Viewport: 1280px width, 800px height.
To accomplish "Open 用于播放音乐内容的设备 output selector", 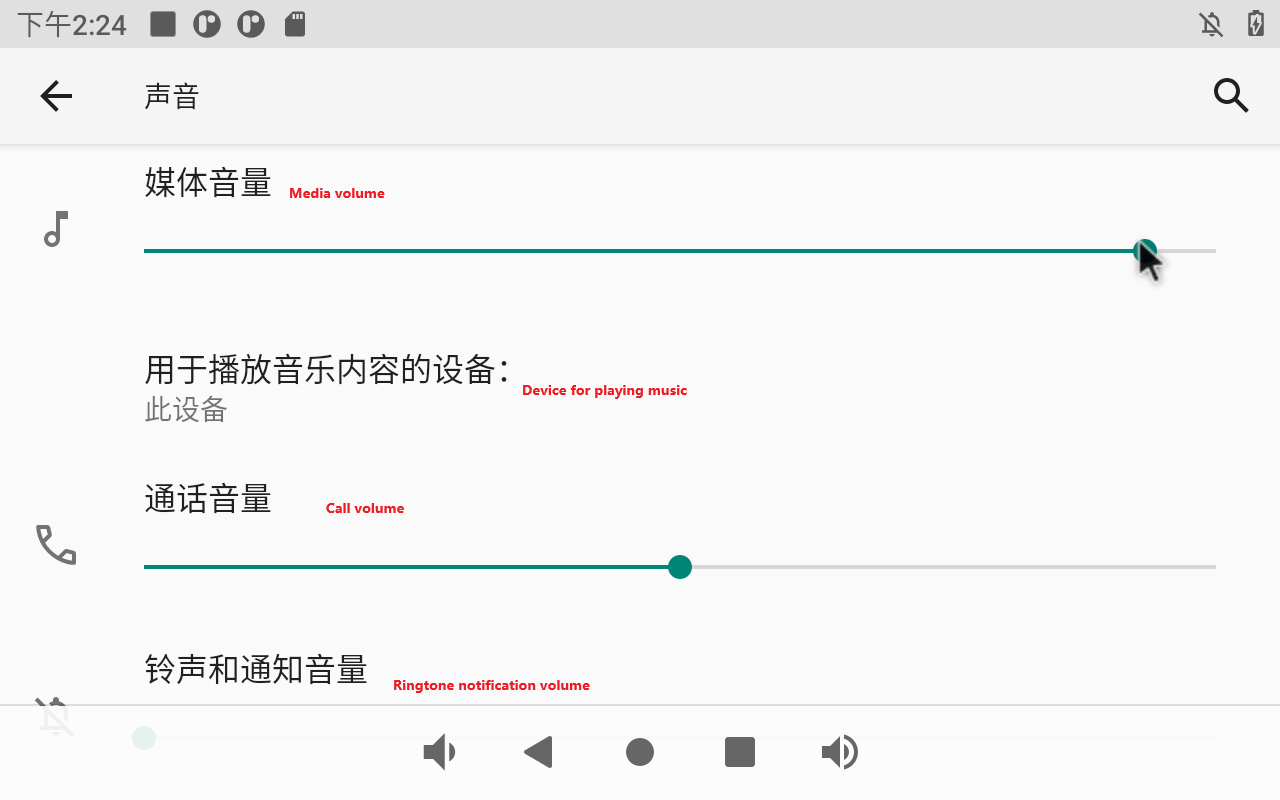I will [326, 370].
